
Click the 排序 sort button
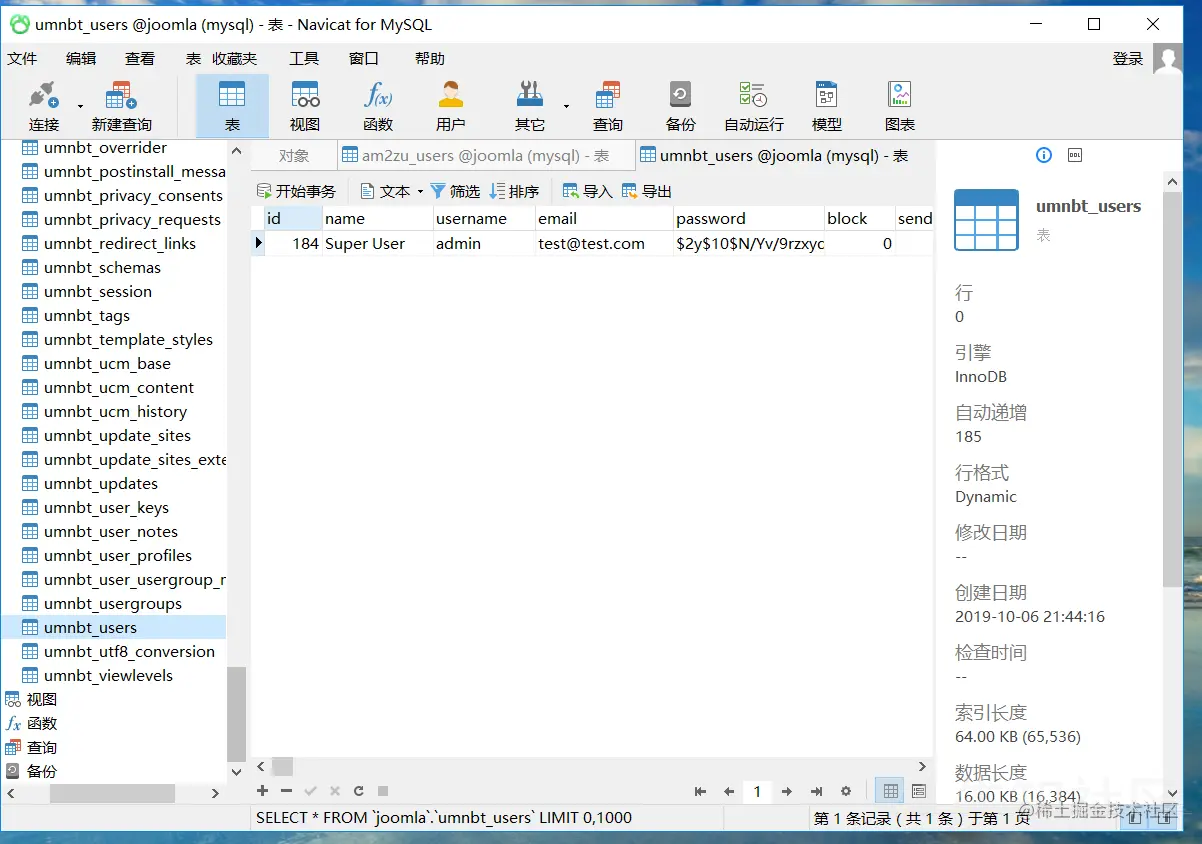pos(514,191)
